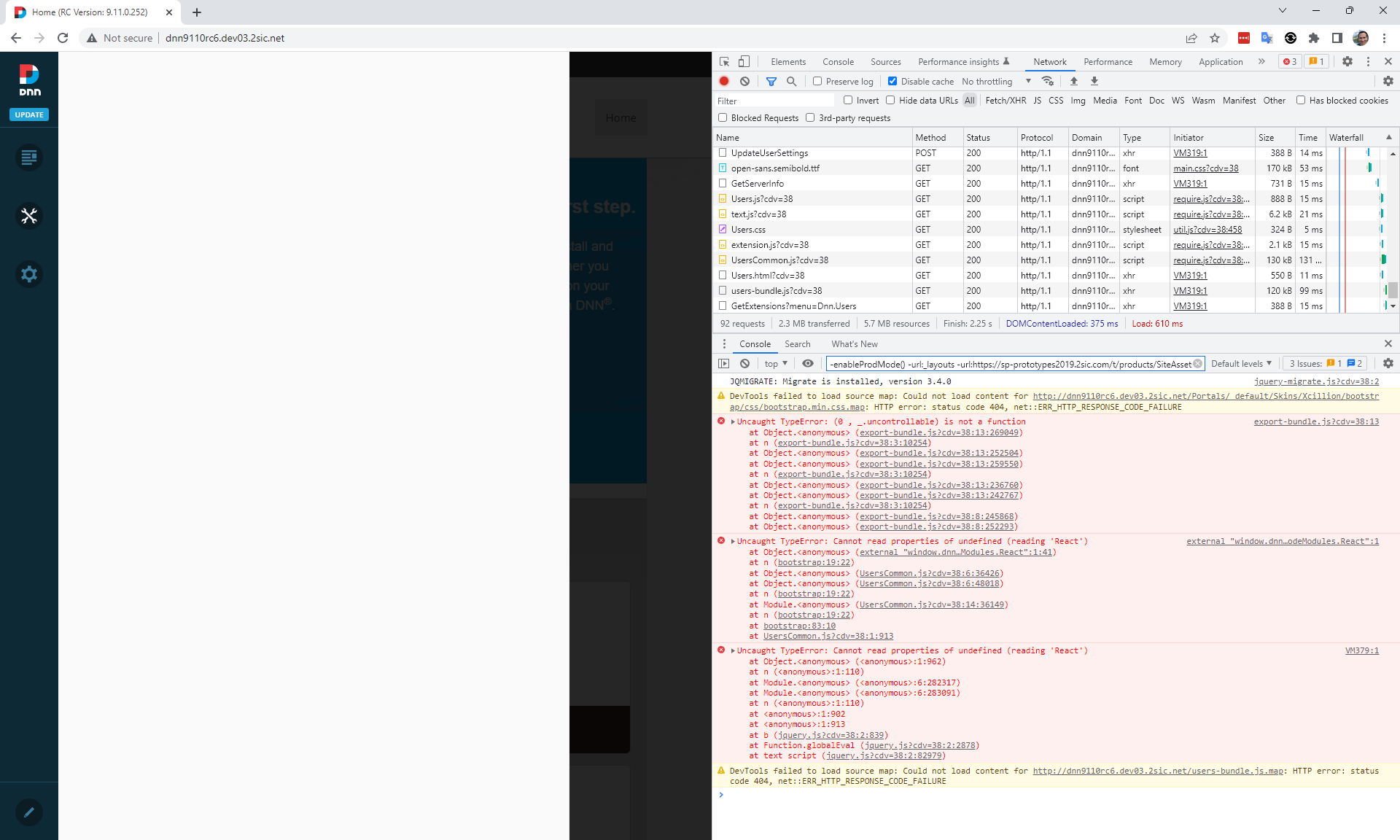Open the Search tab beside Console

click(x=798, y=343)
